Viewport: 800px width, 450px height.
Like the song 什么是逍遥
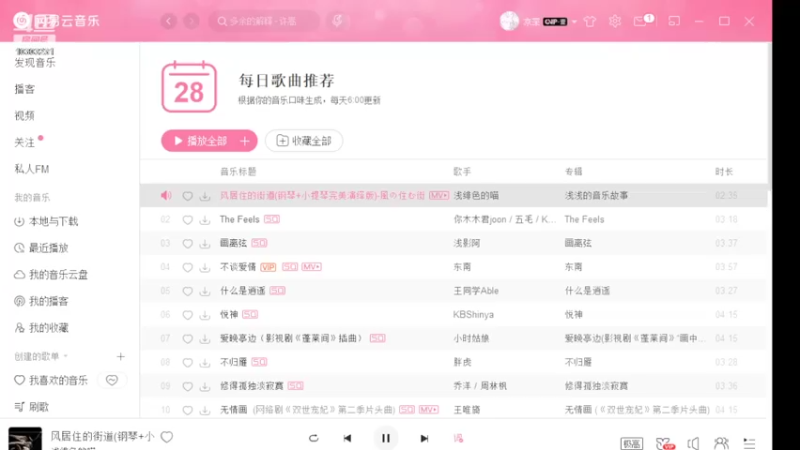tap(188, 291)
